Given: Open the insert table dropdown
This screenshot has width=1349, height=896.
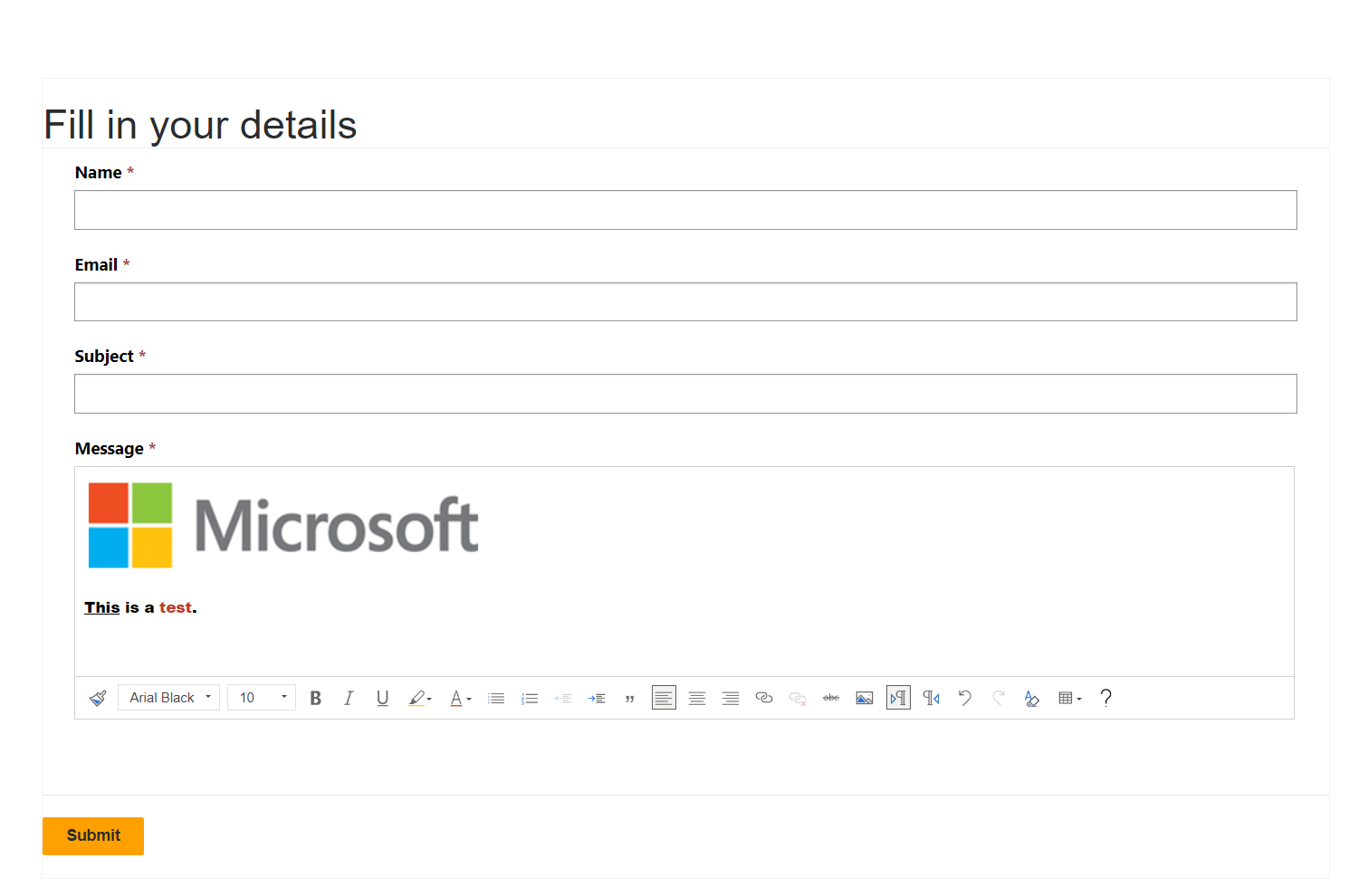Looking at the screenshot, I should point(1069,697).
